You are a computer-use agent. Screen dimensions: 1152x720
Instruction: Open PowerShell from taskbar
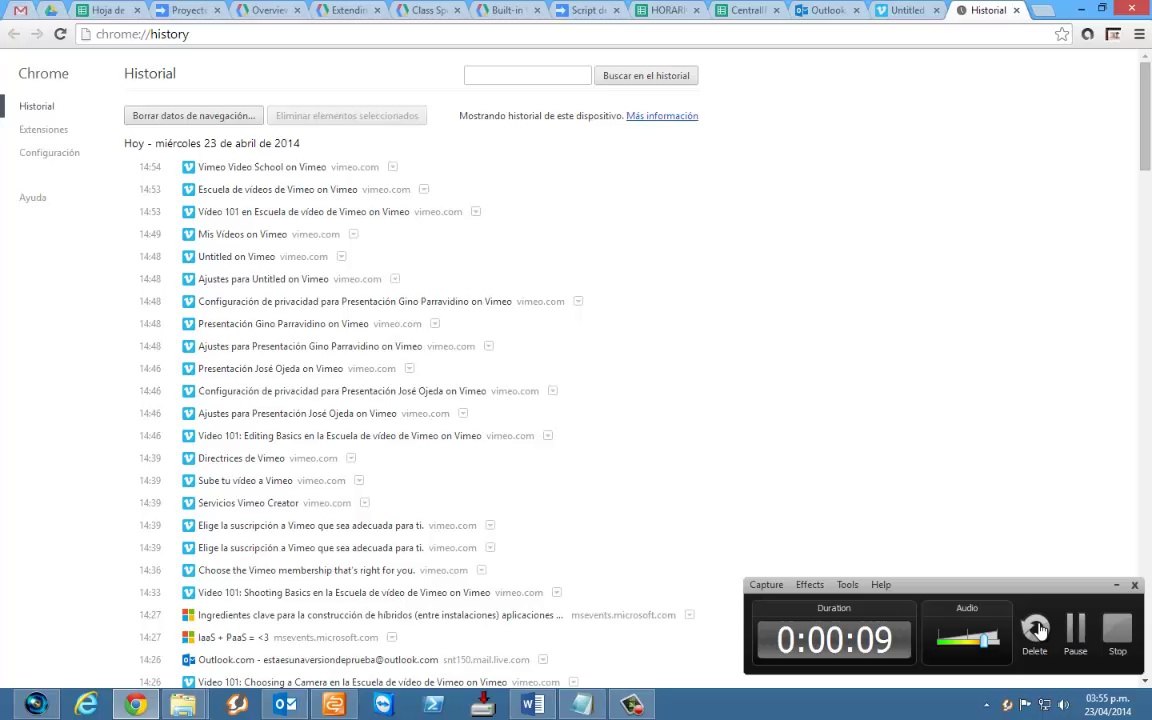click(x=433, y=705)
